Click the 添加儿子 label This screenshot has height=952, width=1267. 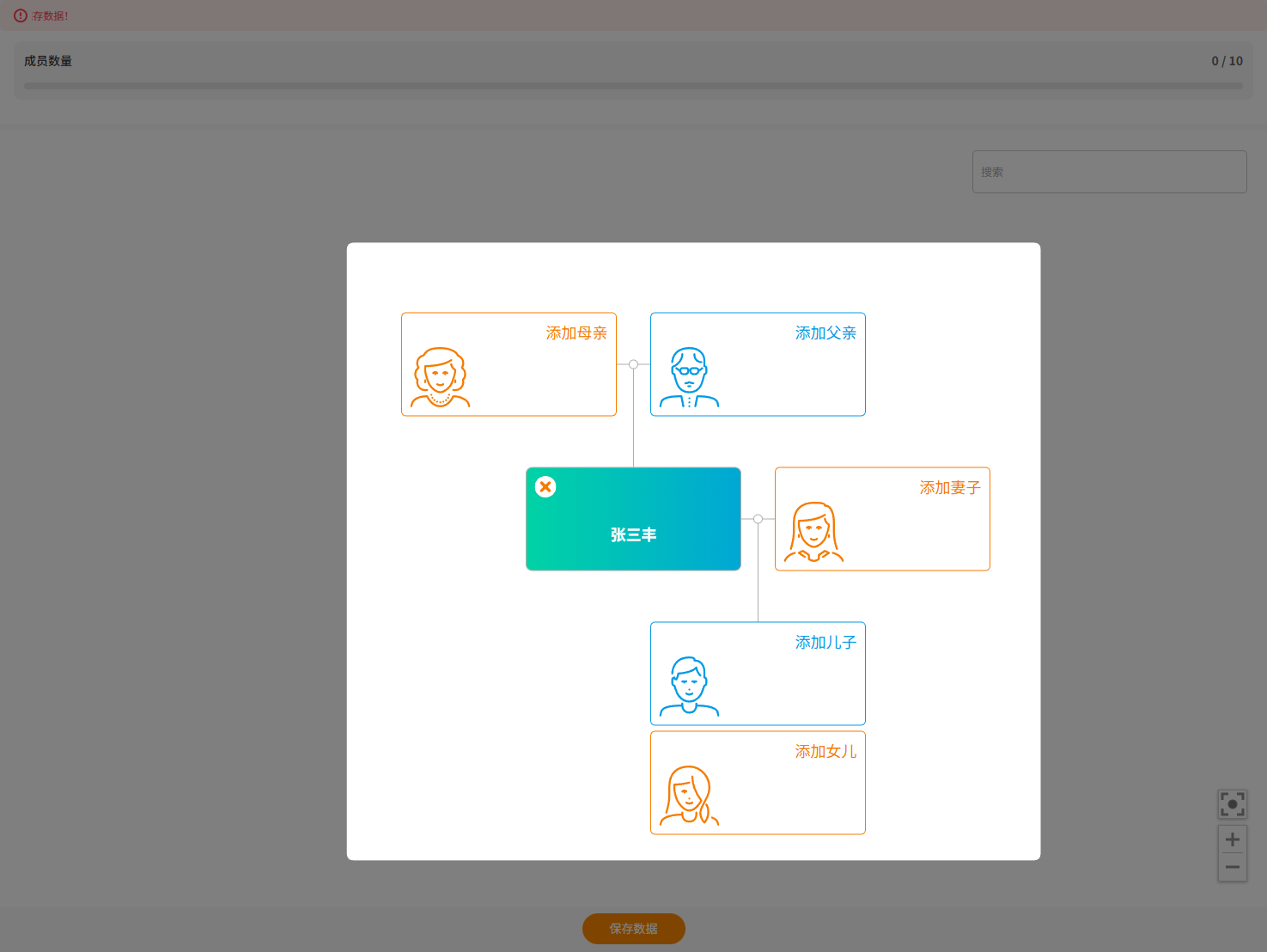pyautogui.click(x=825, y=643)
